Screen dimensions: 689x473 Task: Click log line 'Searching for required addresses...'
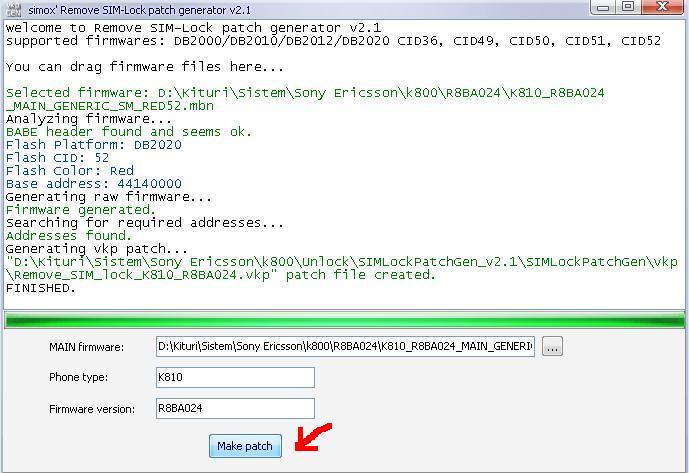coord(145,222)
